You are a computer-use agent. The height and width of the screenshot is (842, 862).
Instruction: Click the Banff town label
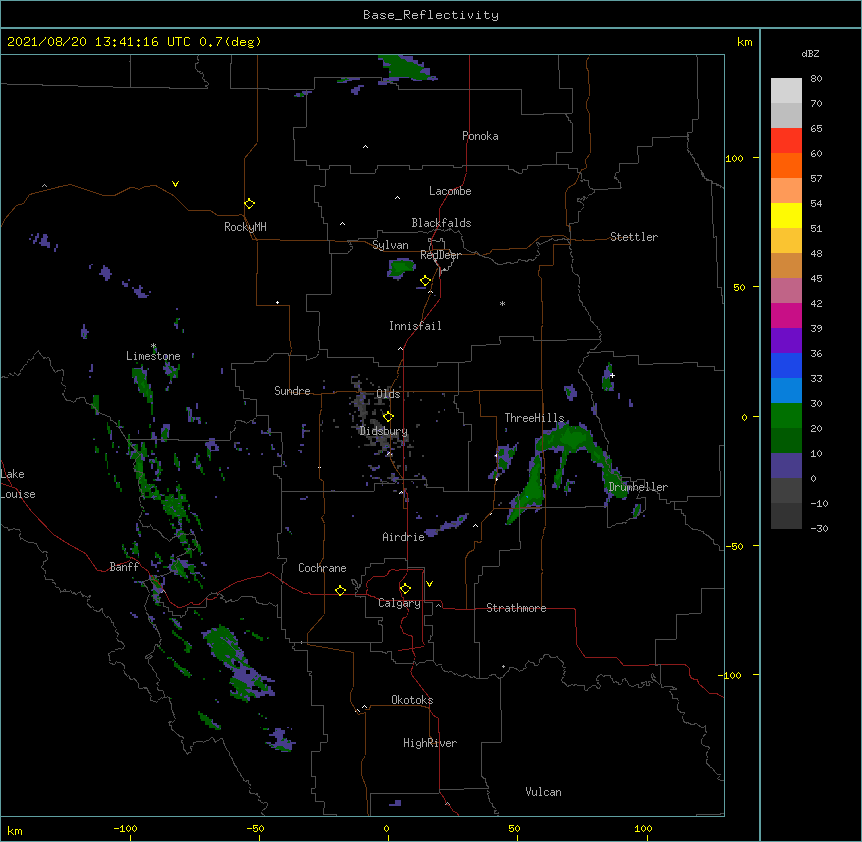tap(124, 567)
